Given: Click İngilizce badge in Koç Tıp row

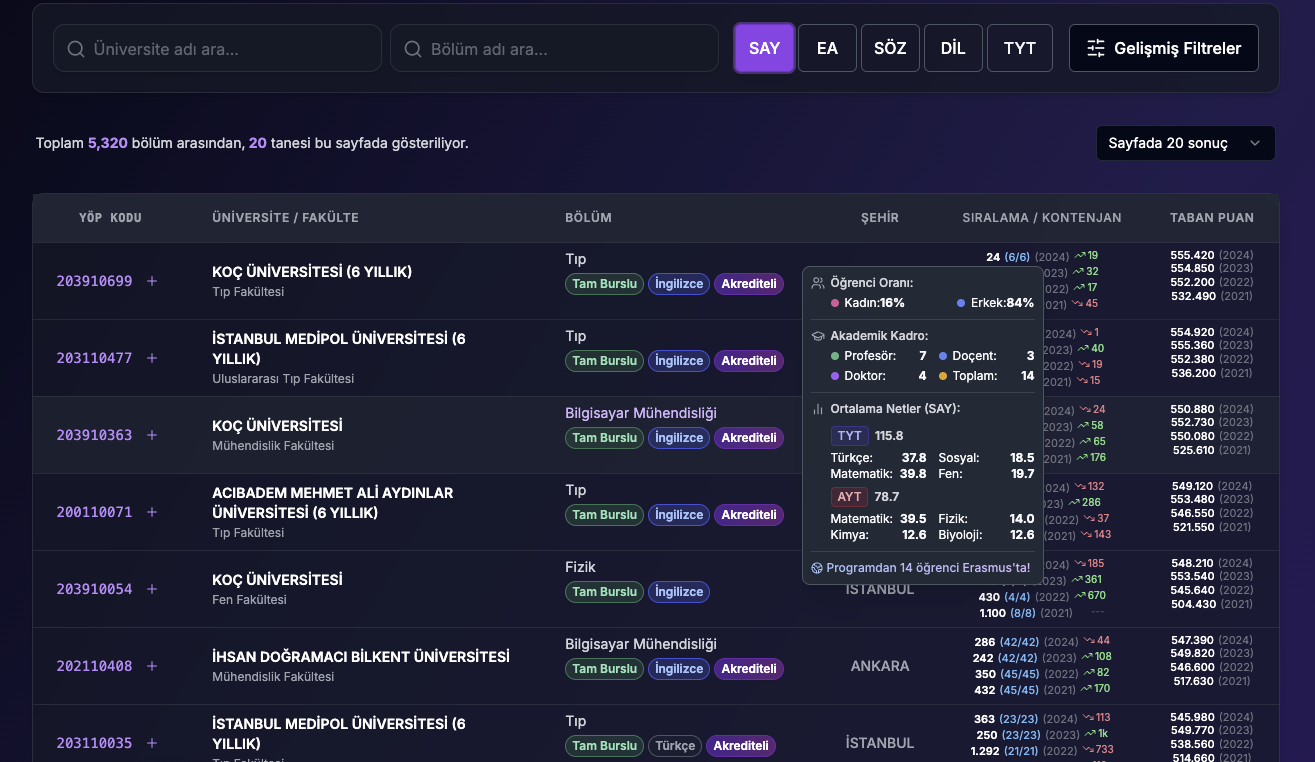Looking at the screenshot, I should [x=679, y=284].
